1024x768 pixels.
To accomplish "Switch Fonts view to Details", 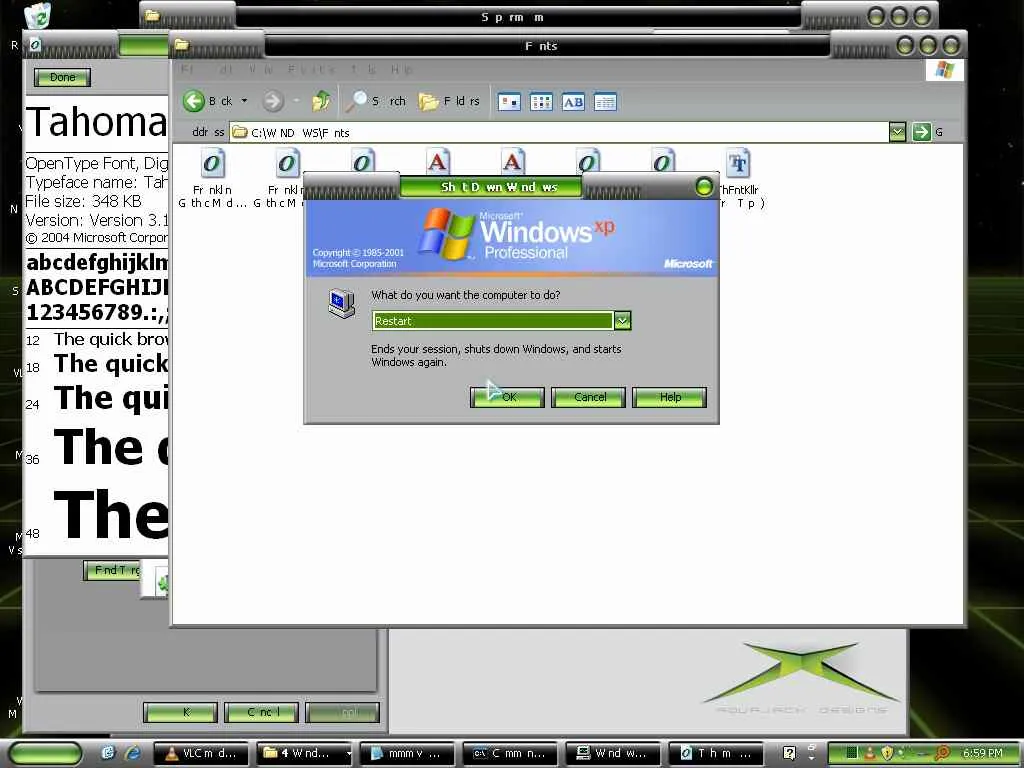I will coord(605,102).
